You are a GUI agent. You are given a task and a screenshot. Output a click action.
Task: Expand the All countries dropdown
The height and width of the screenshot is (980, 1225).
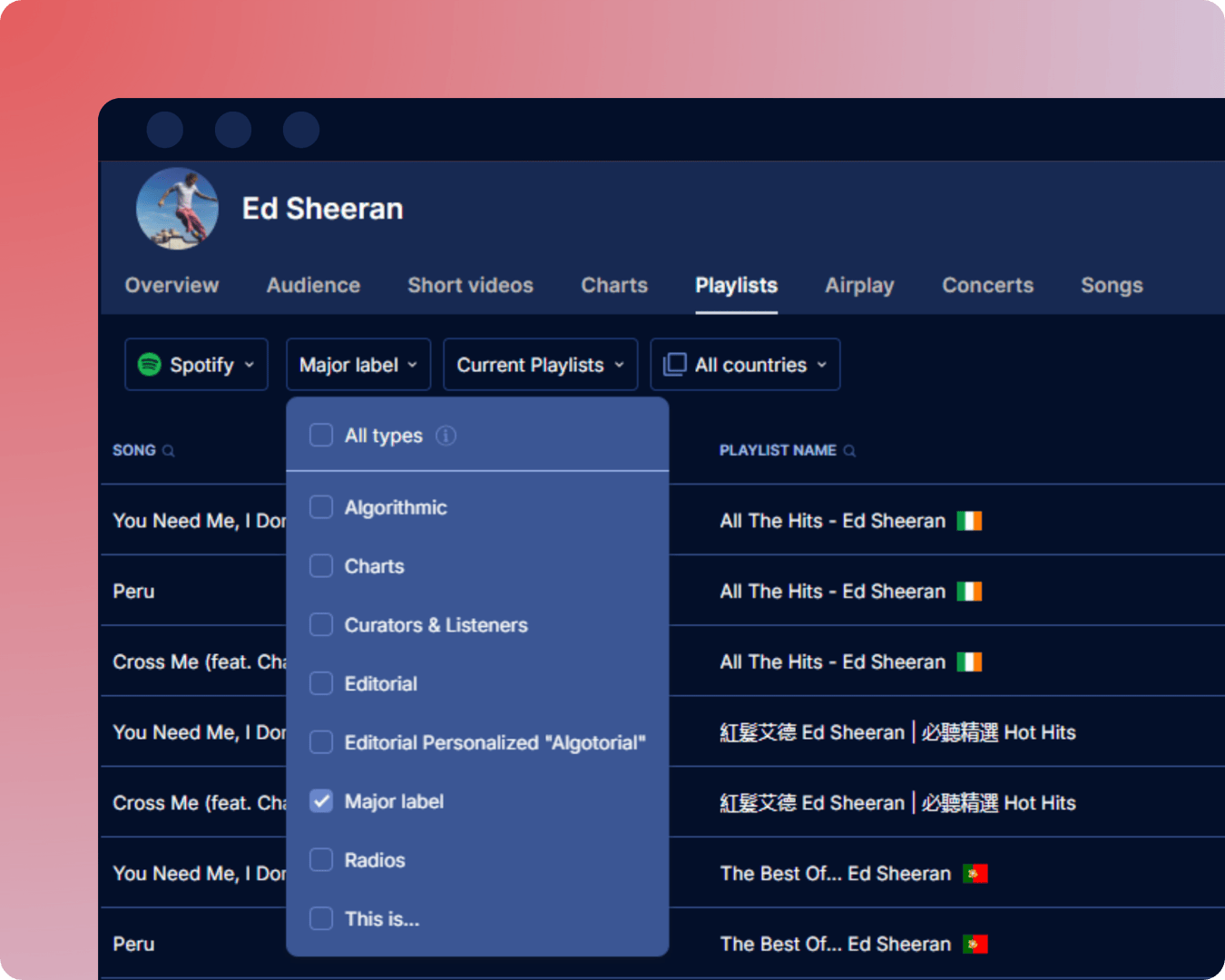point(745,365)
